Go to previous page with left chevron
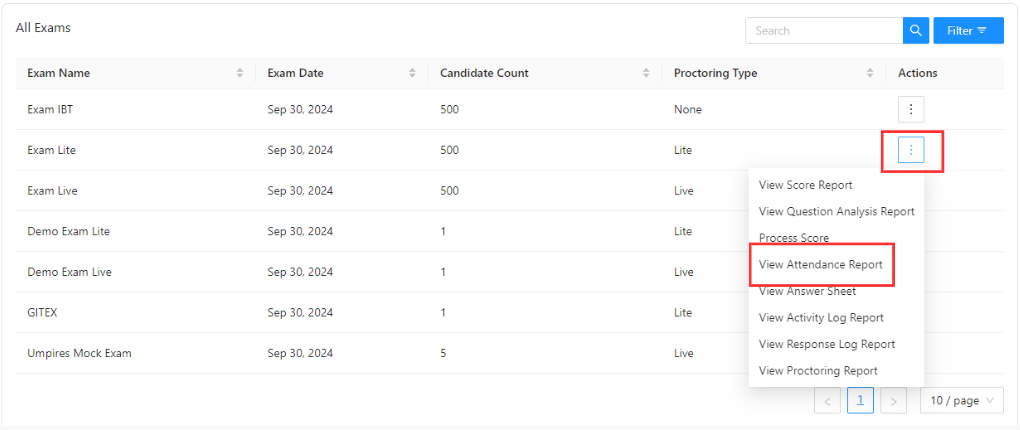 (x=827, y=401)
